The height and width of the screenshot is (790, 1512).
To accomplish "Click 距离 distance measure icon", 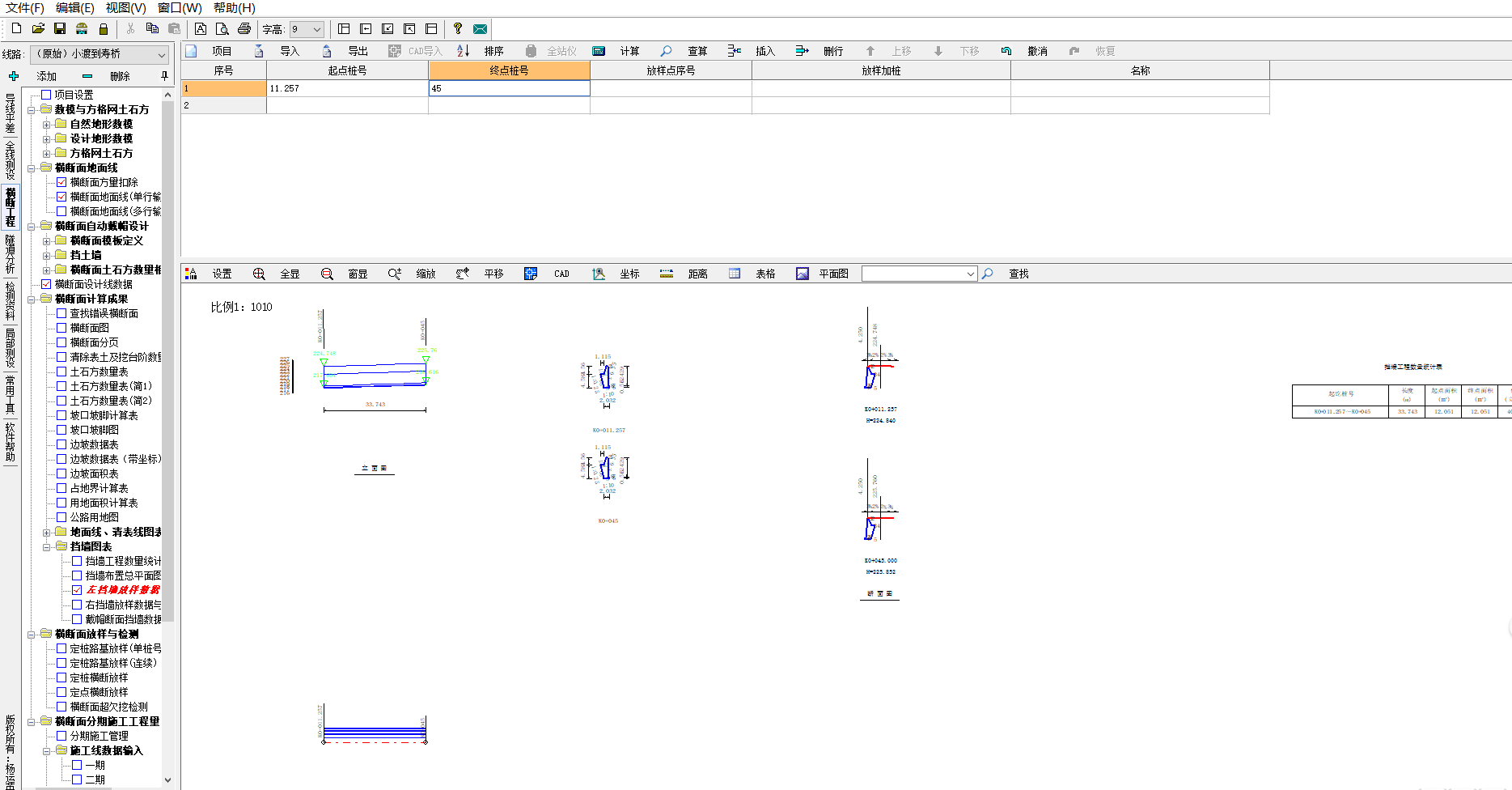I will point(667,274).
